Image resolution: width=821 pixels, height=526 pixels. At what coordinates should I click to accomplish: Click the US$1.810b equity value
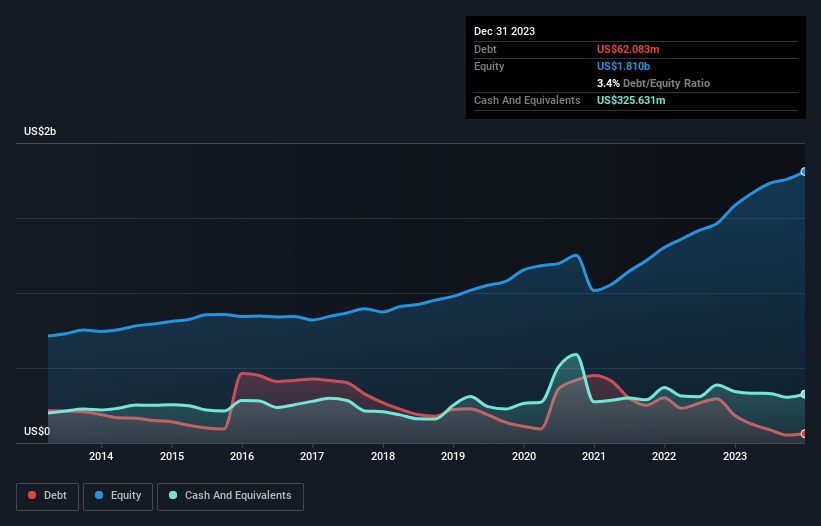click(x=623, y=66)
